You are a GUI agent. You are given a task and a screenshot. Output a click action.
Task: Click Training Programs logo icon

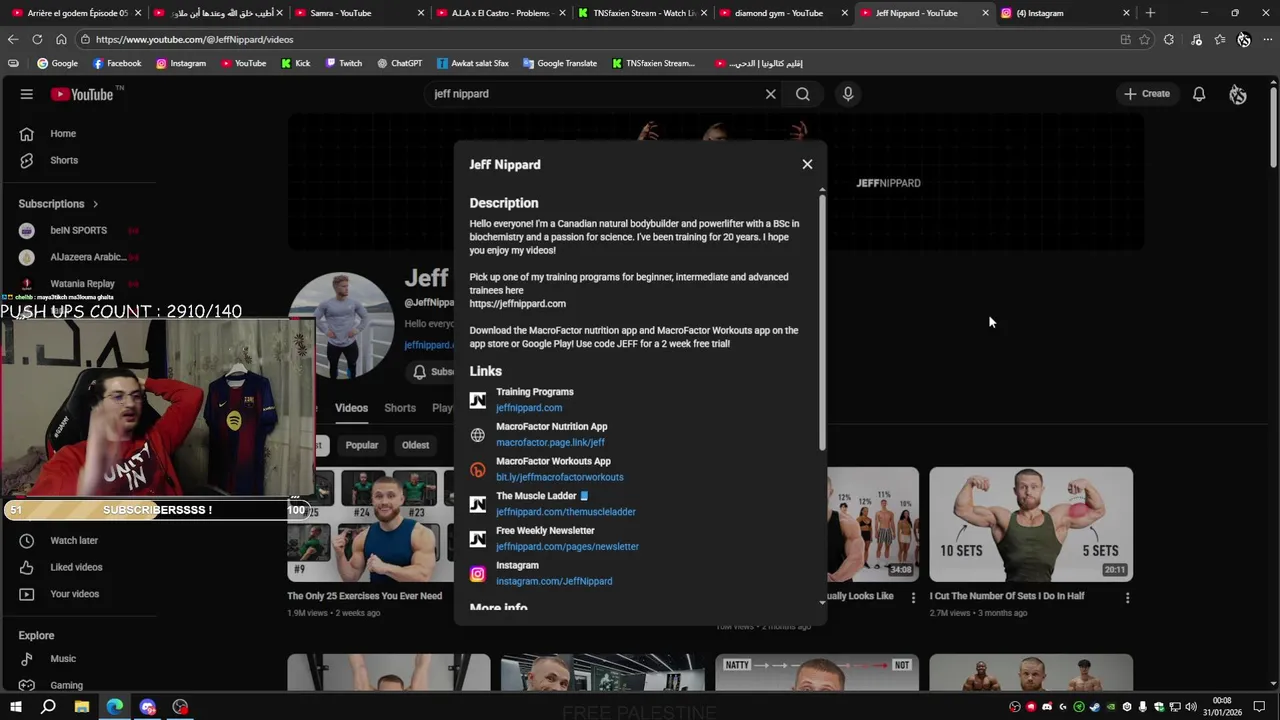click(478, 400)
